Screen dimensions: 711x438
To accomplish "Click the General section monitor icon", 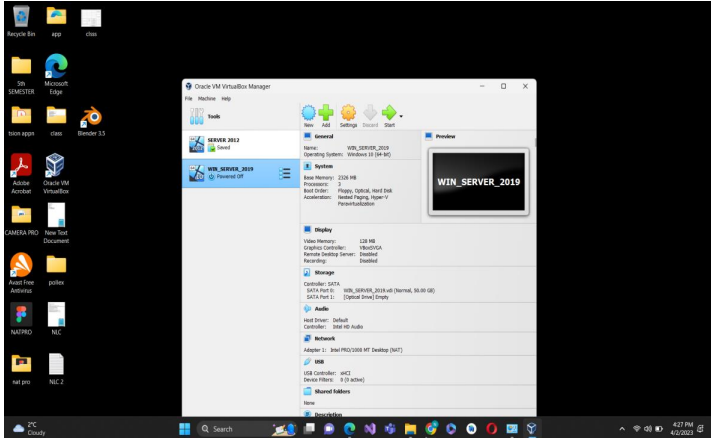I will (307, 136).
